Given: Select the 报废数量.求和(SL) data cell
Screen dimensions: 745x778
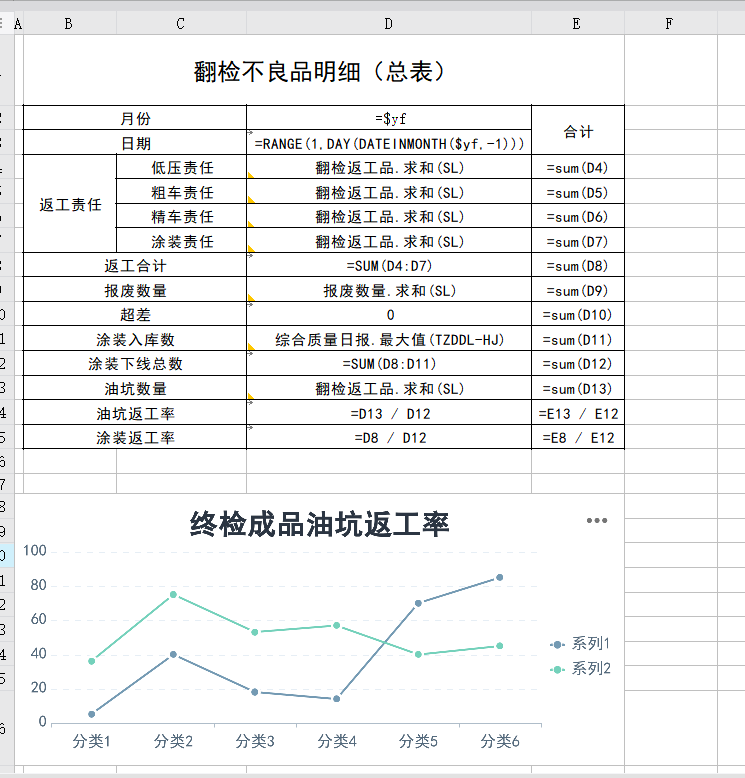Looking at the screenshot, I should [x=388, y=291].
